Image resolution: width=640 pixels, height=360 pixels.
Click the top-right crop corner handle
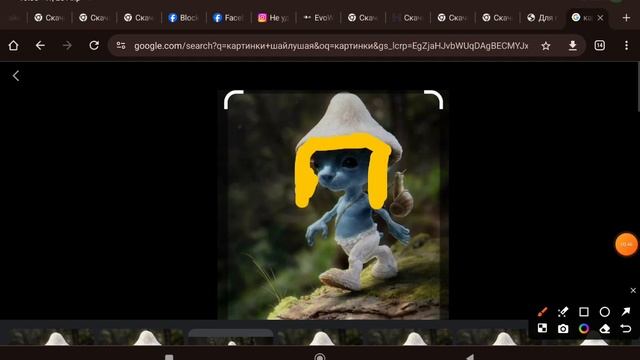(433, 100)
